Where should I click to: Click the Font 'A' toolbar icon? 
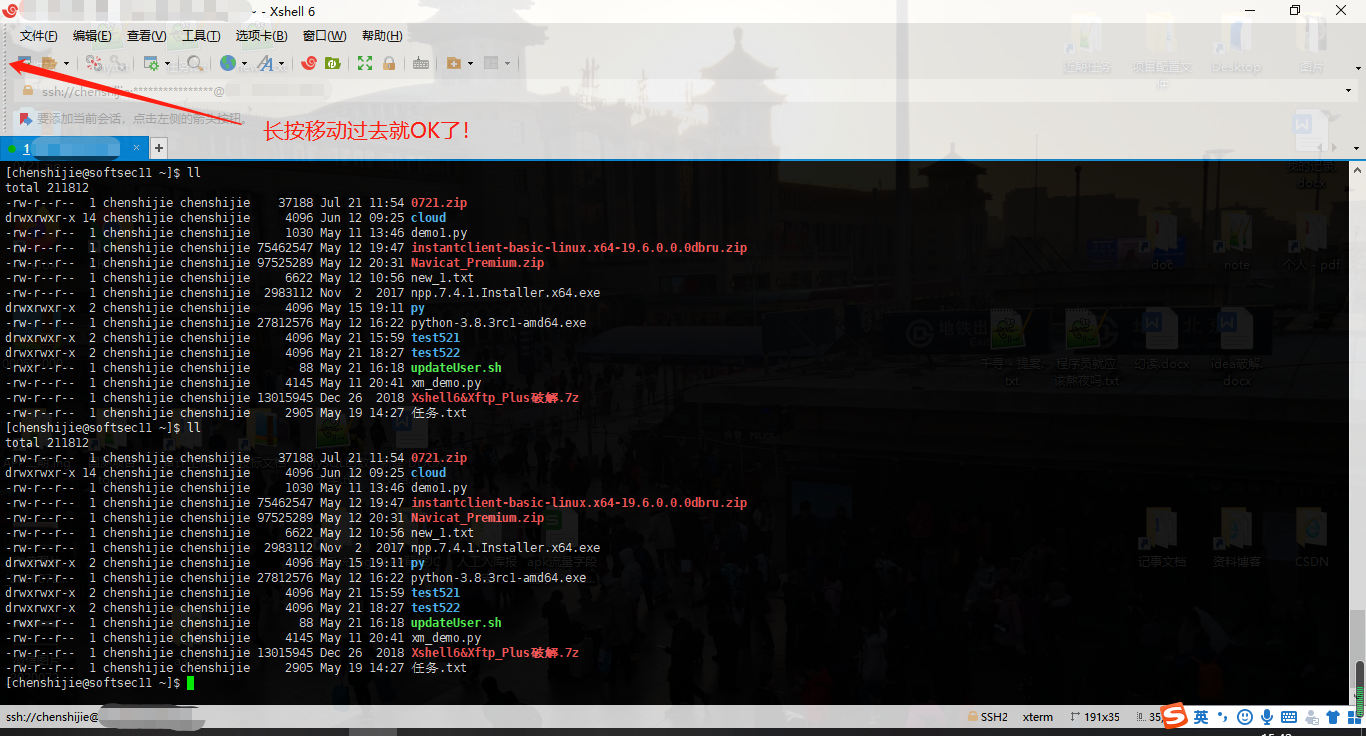(x=265, y=63)
